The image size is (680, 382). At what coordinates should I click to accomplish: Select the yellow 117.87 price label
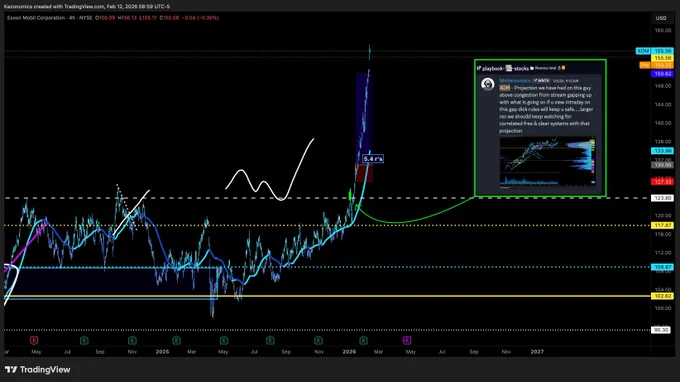click(x=663, y=225)
